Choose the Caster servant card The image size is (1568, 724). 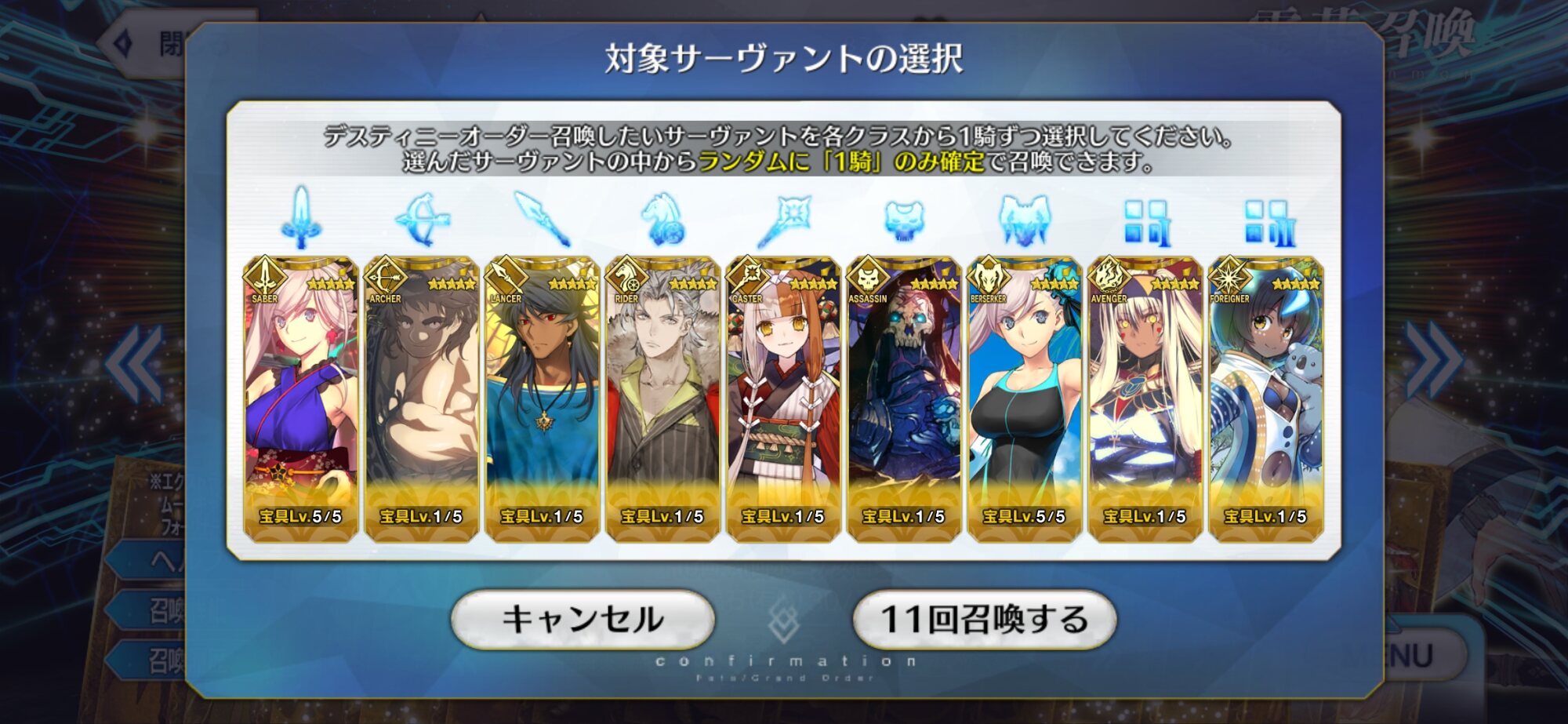783,399
